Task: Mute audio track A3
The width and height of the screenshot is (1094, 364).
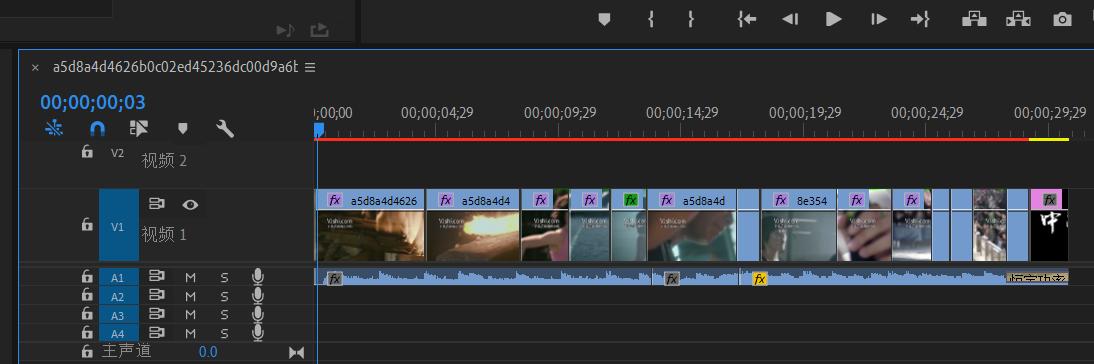Action: click(x=190, y=315)
